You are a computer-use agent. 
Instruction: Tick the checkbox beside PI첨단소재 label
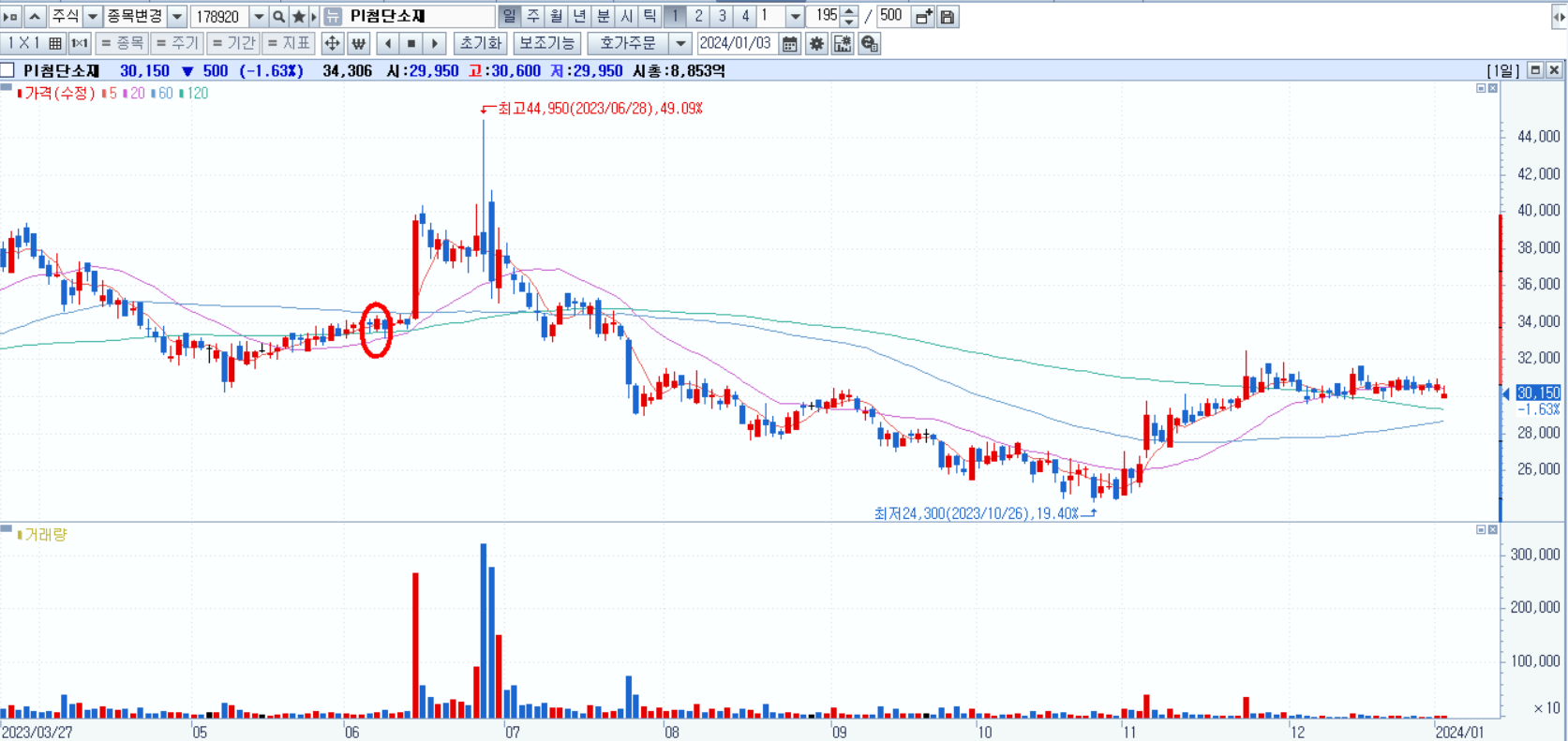coord(7,70)
